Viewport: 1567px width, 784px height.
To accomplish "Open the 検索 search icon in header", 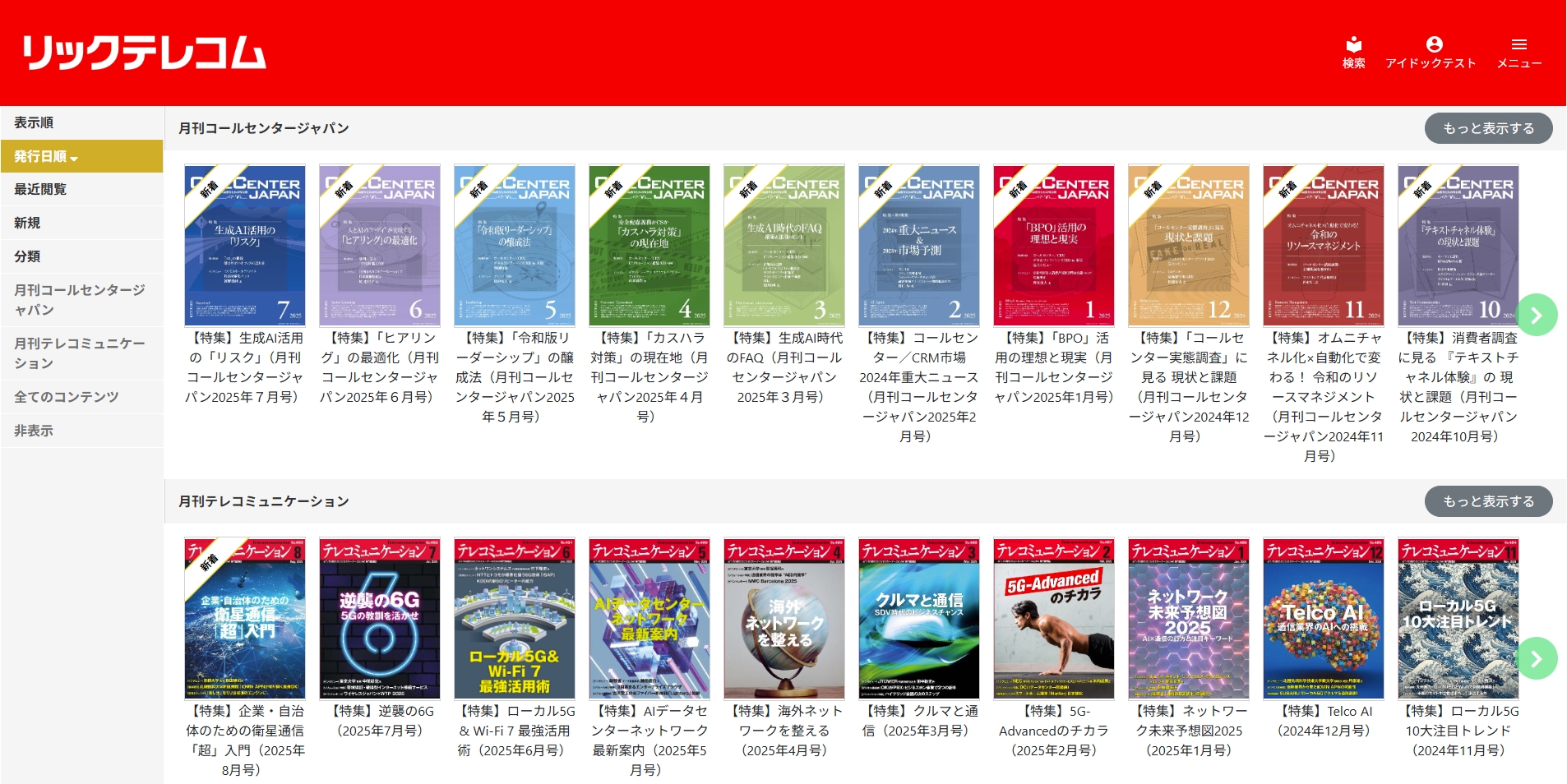I will pyautogui.click(x=1353, y=53).
